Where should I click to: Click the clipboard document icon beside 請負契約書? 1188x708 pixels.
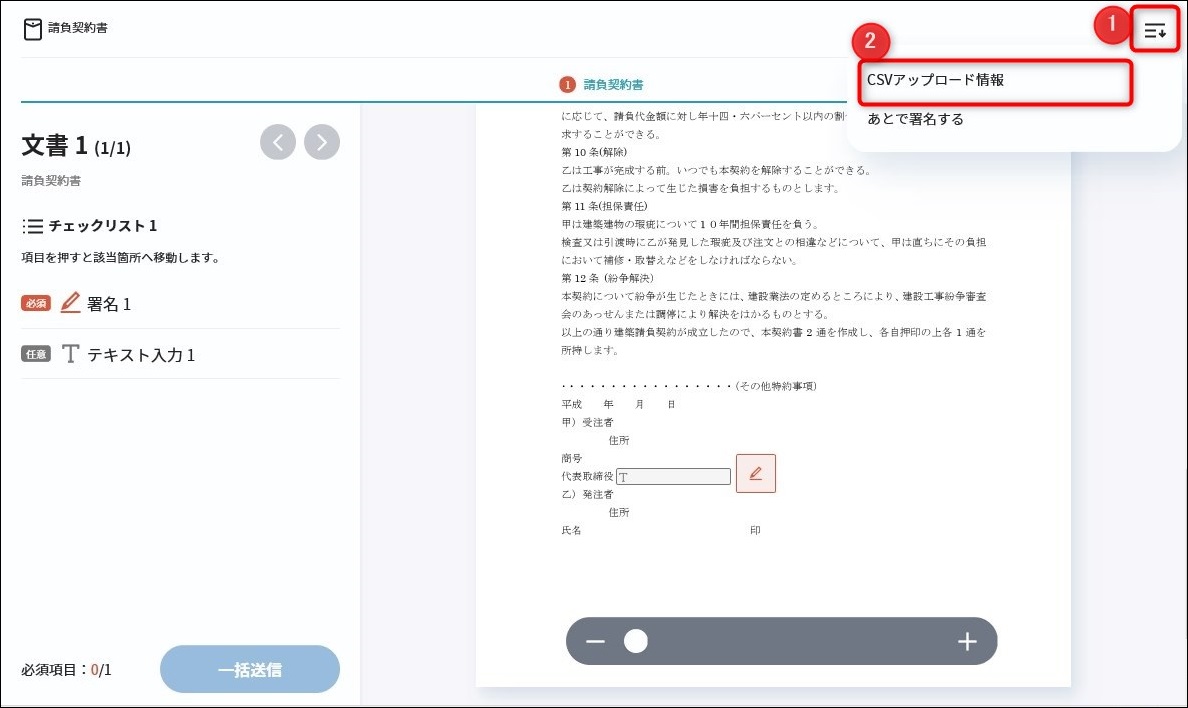coord(32,30)
